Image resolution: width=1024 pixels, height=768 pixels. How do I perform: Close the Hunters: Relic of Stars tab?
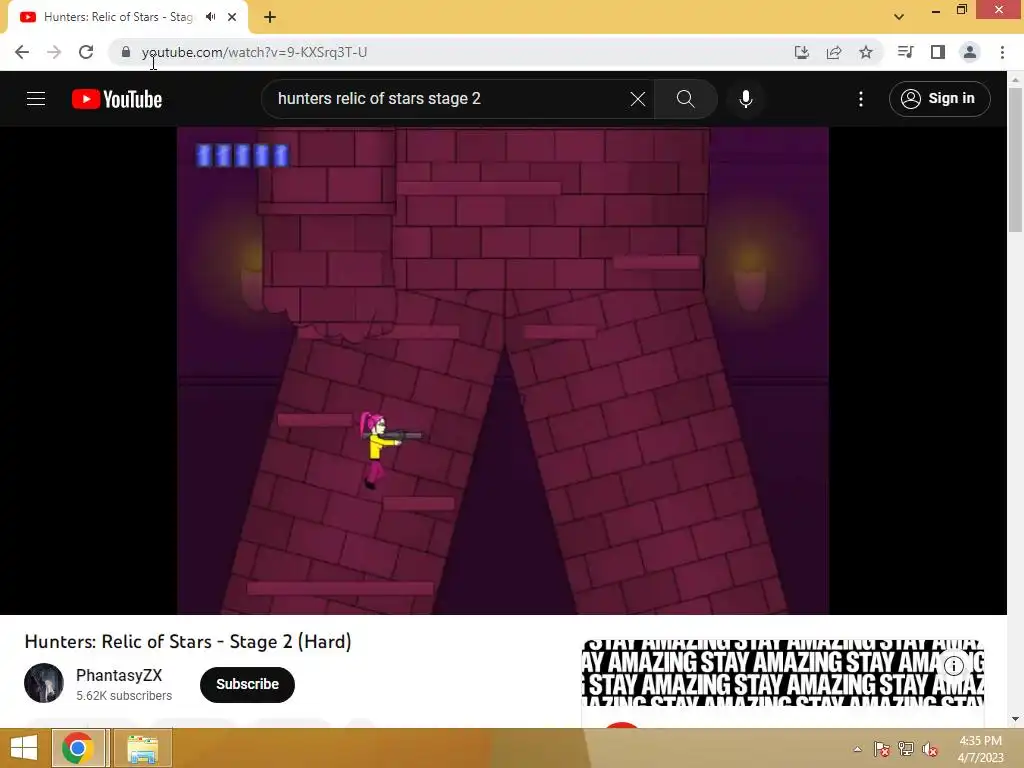click(232, 17)
